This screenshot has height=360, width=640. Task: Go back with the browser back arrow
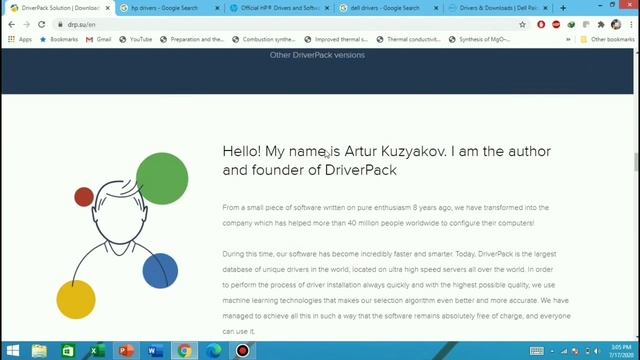coord(11,24)
